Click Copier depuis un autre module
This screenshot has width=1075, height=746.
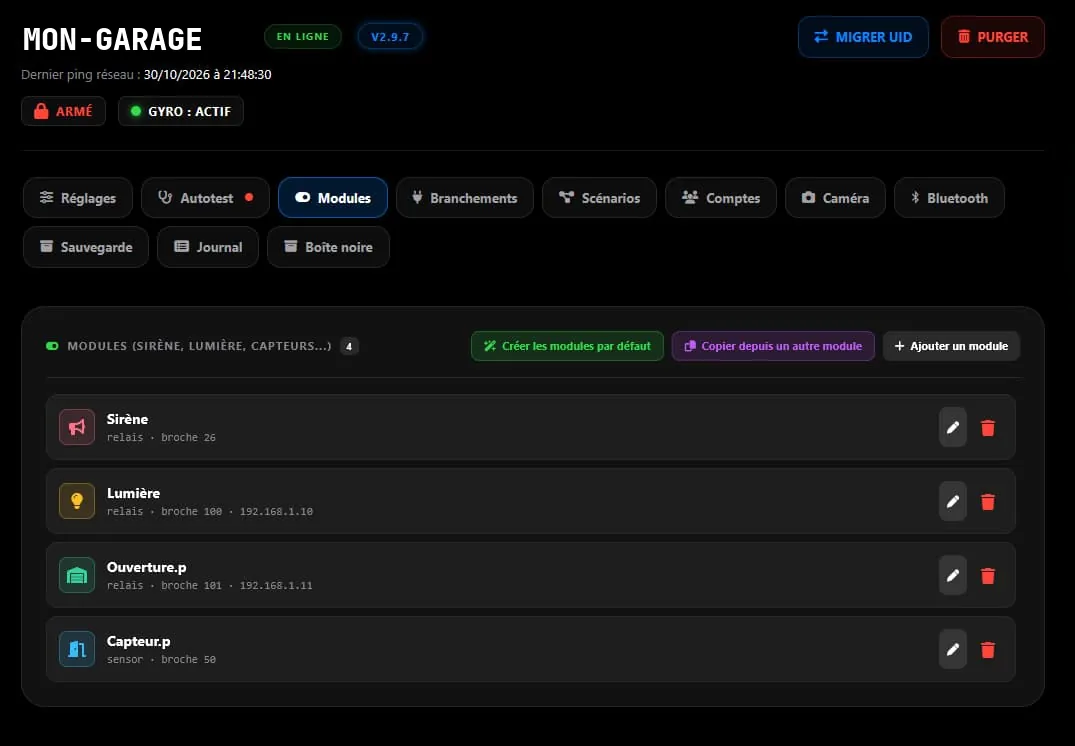click(773, 346)
